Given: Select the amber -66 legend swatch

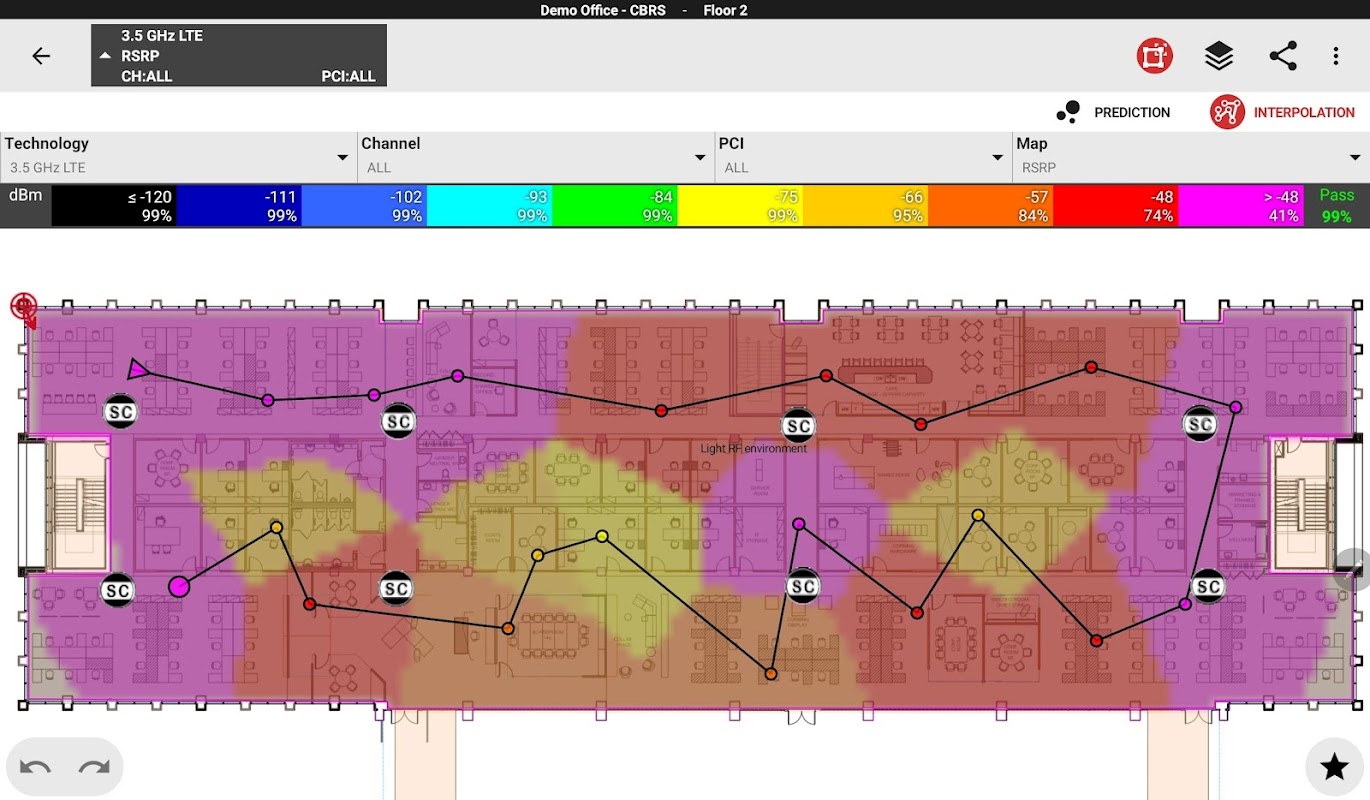Looking at the screenshot, I should point(865,206).
